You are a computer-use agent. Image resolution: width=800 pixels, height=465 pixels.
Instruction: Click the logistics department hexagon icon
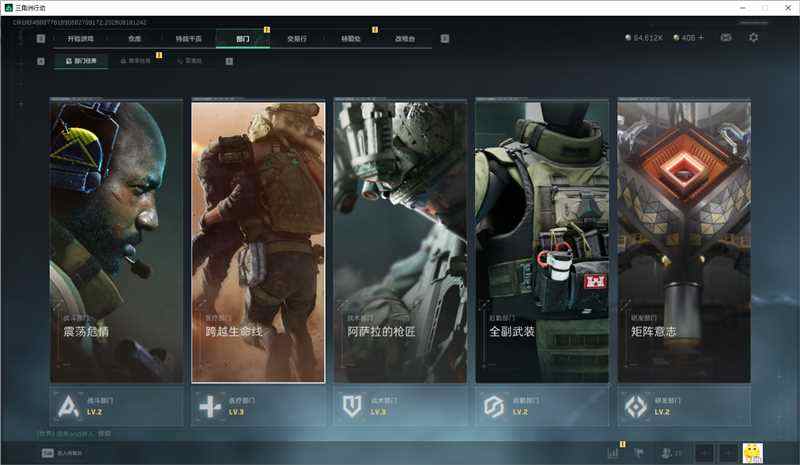pyautogui.click(x=494, y=407)
